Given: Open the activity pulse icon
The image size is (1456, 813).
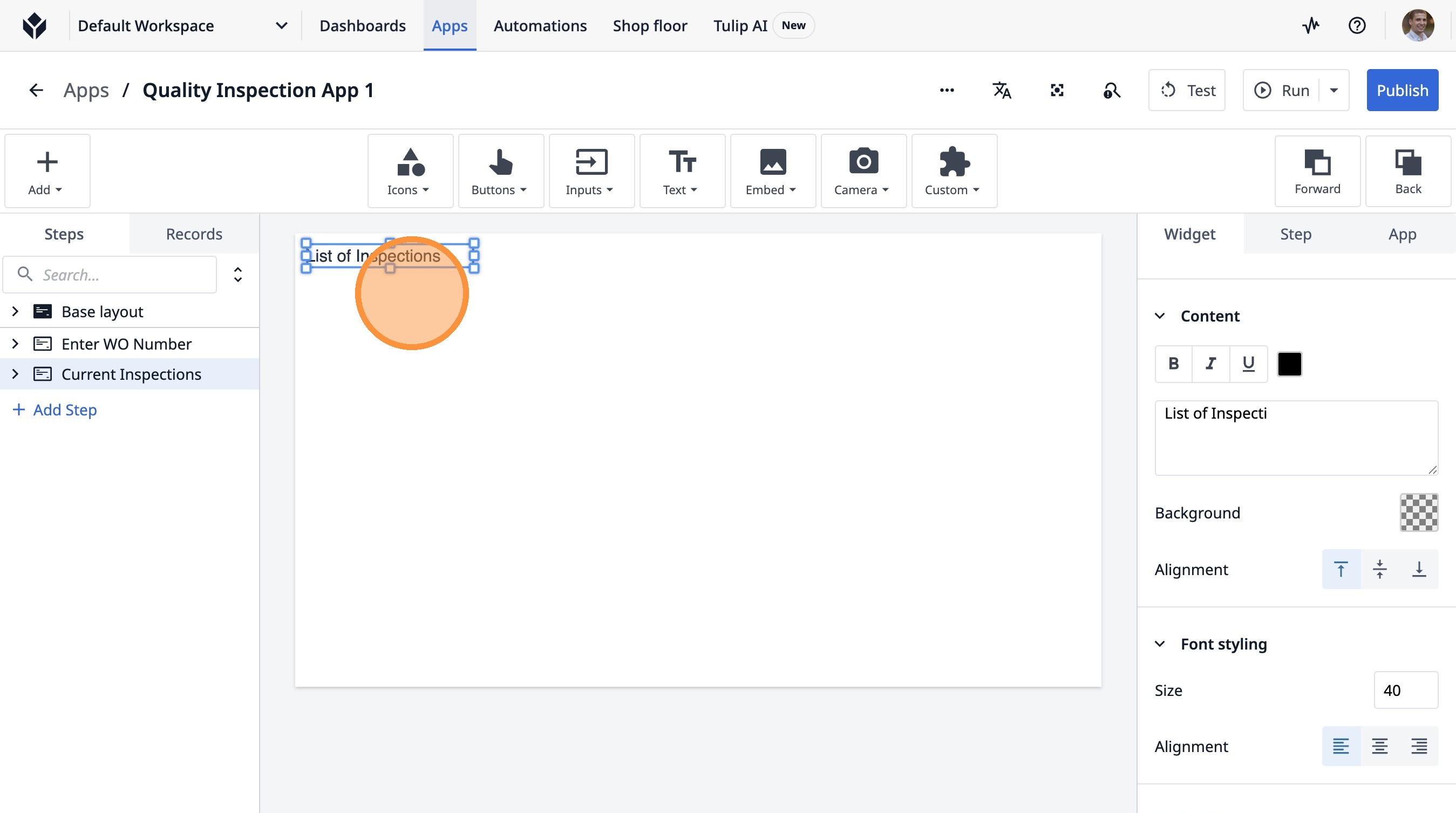Looking at the screenshot, I should [1311, 25].
